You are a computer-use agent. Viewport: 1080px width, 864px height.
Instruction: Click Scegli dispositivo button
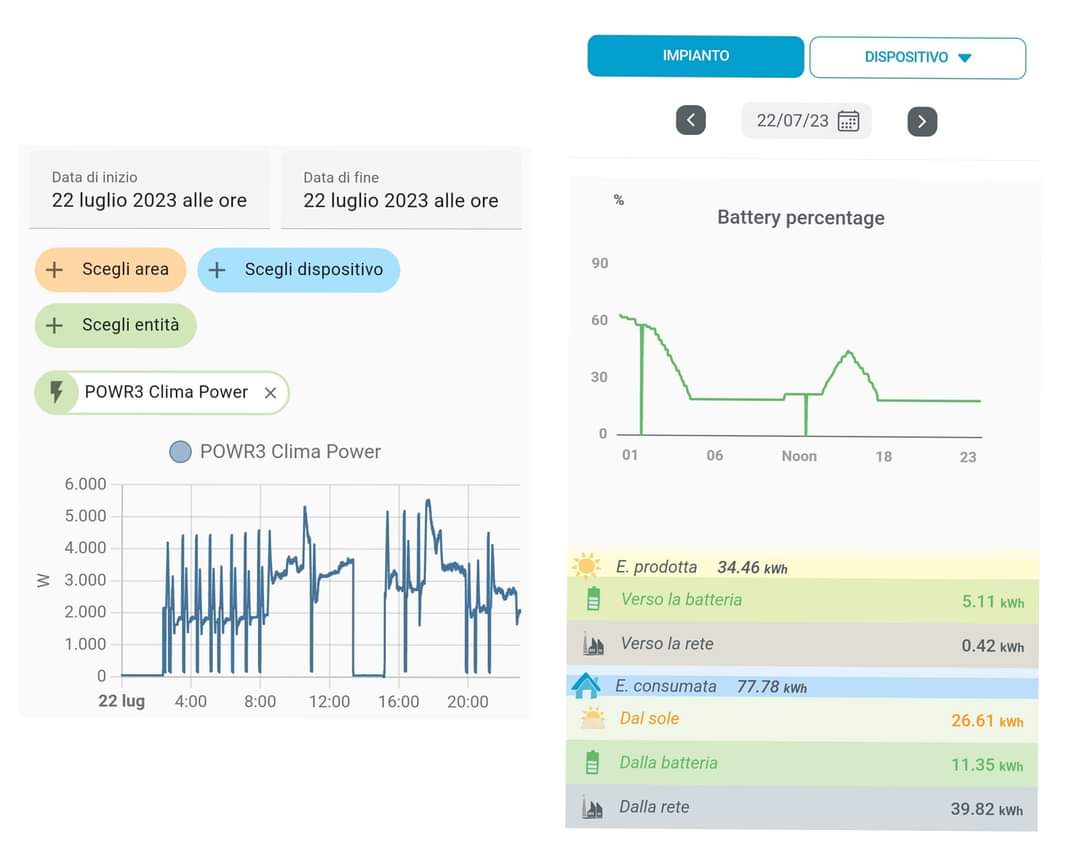click(298, 269)
